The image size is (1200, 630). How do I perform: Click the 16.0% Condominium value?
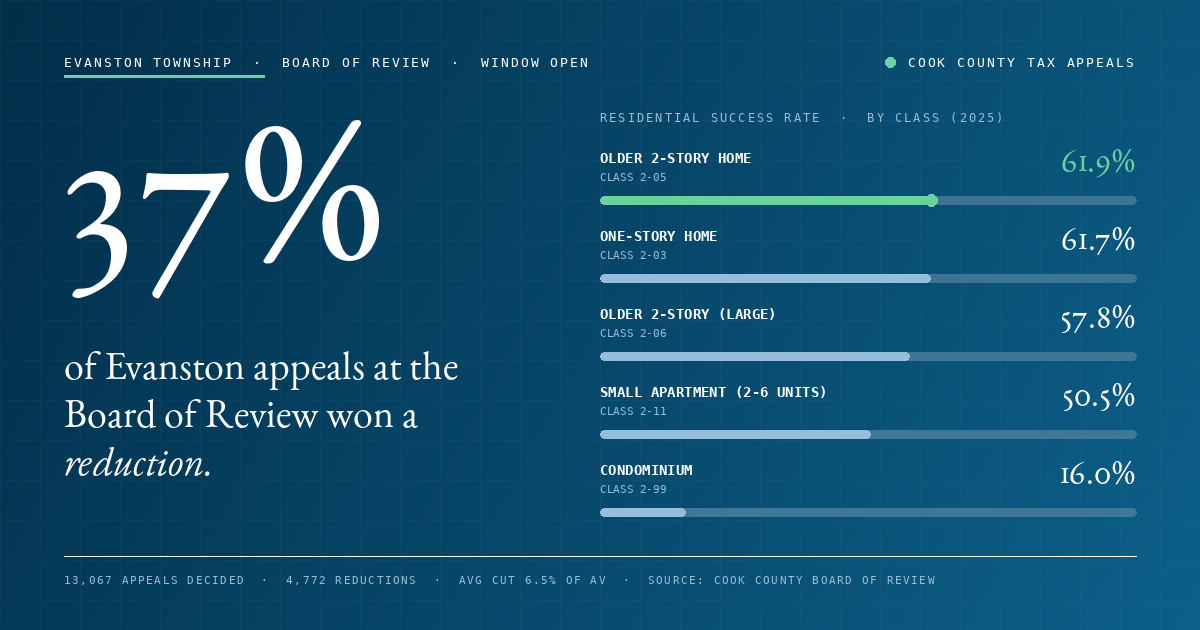(1098, 474)
